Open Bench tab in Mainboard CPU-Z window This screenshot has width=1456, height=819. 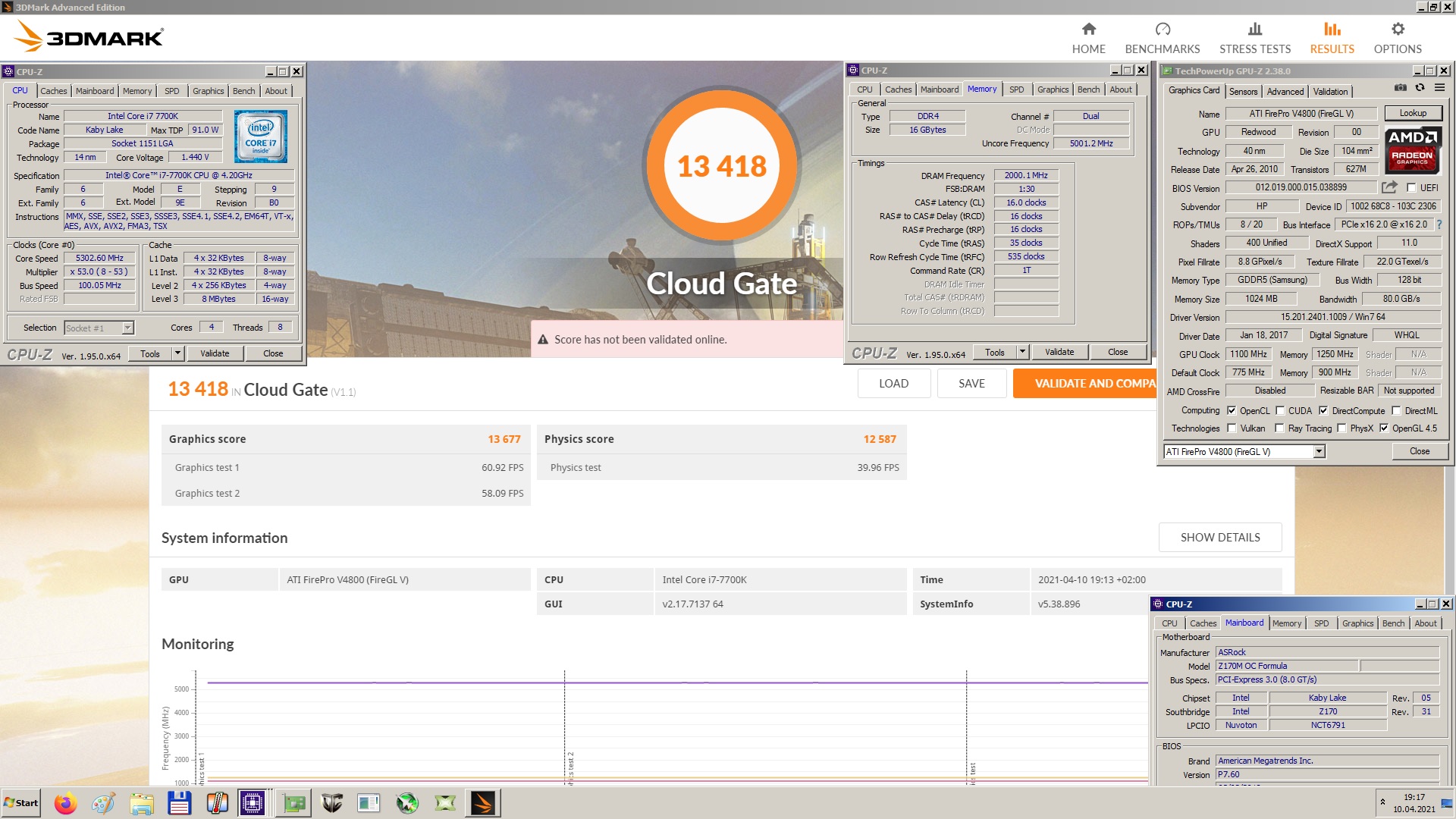click(1393, 623)
